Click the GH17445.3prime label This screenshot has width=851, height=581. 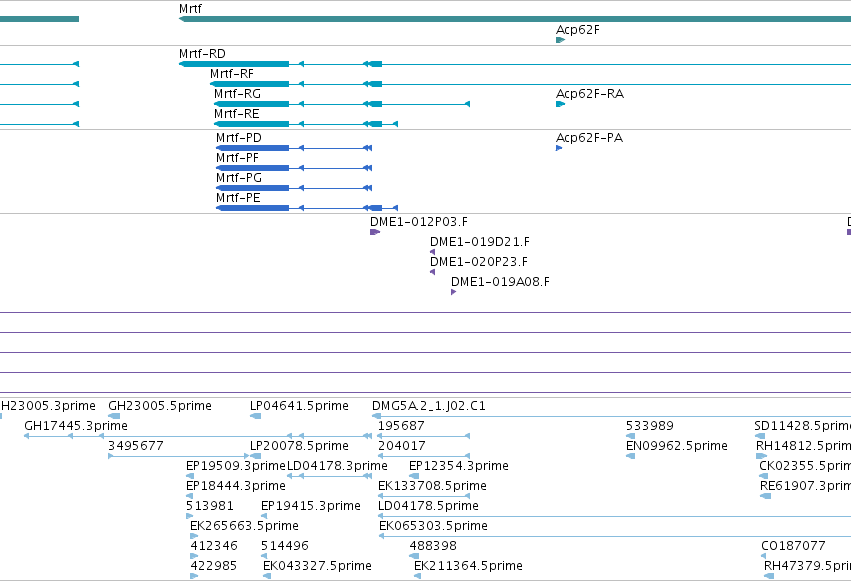pyautogui.click(x=76, y=426)
